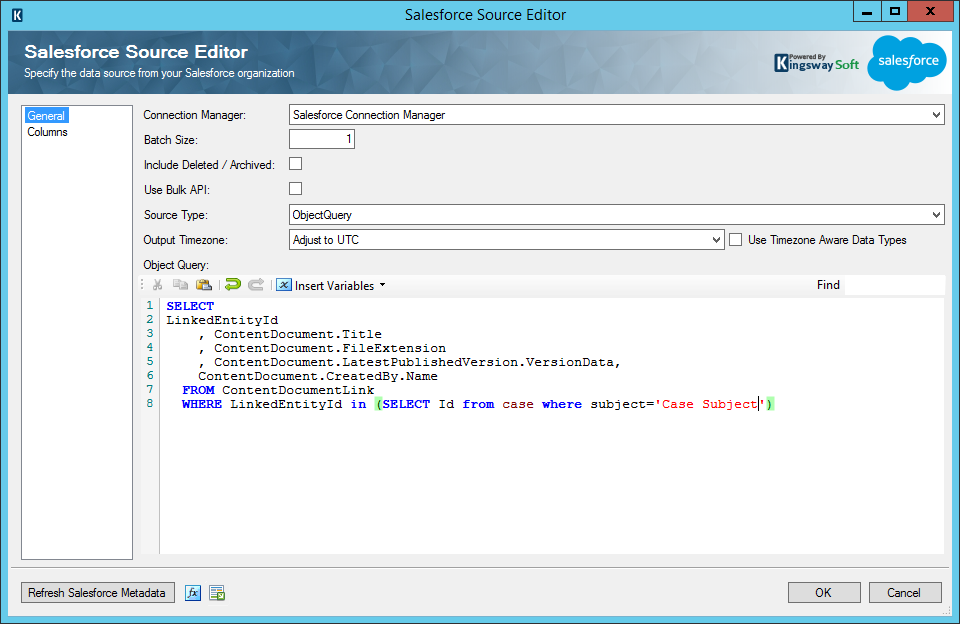
Task: Check the Use Bulk API option
Action: (x=295, y=188)
